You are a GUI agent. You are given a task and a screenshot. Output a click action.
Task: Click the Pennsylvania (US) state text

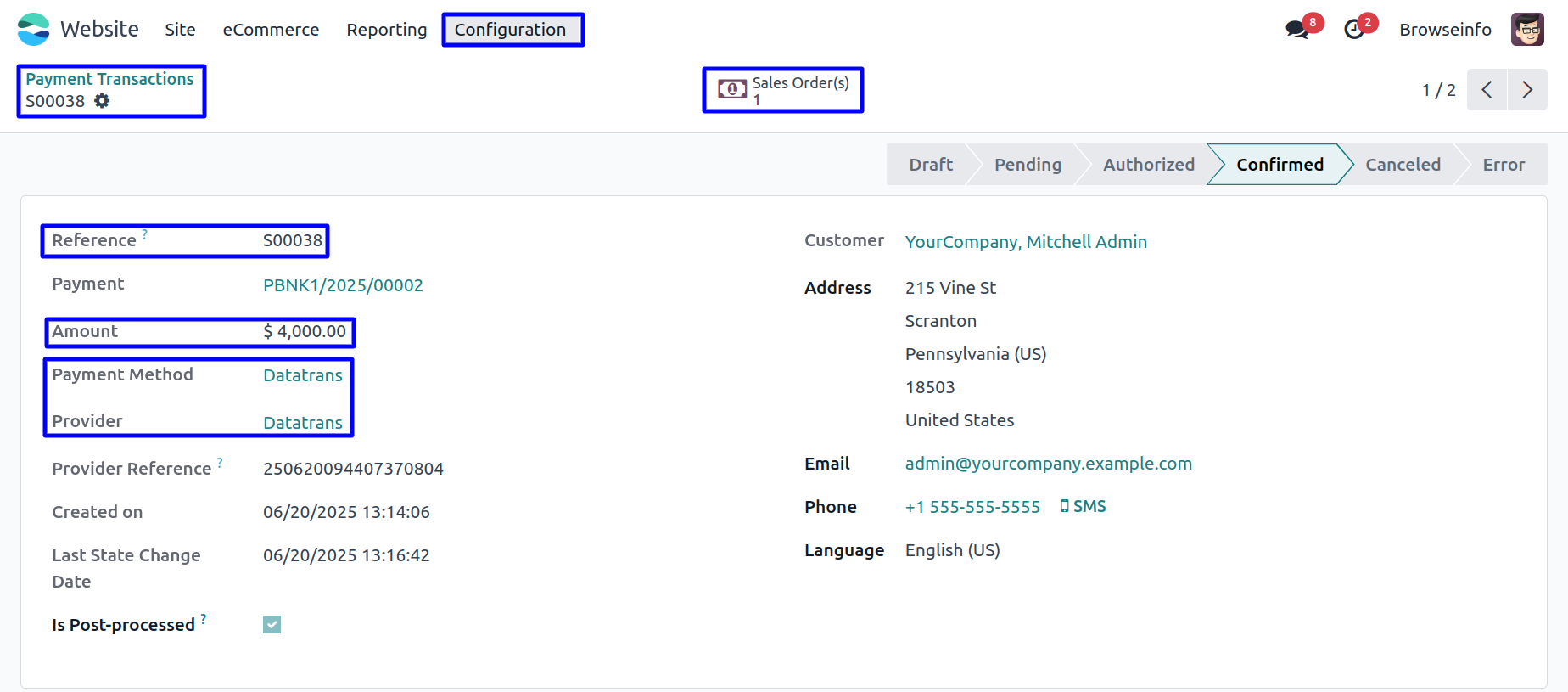tap(976, 354)
